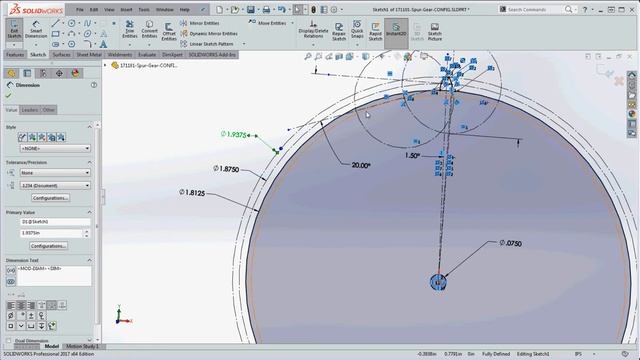Select the Trim Entities tool

(129, 29)
